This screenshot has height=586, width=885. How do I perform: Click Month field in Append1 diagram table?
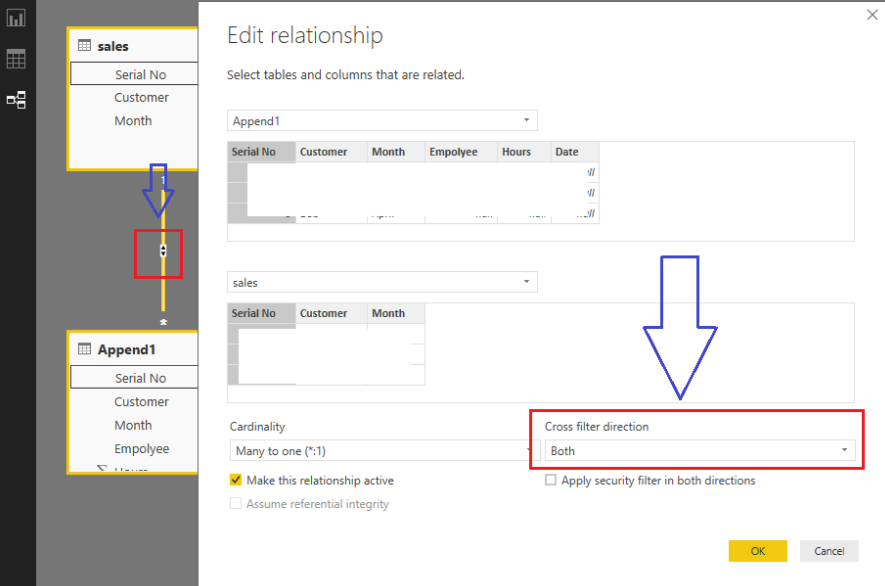(x=134, y=425)
